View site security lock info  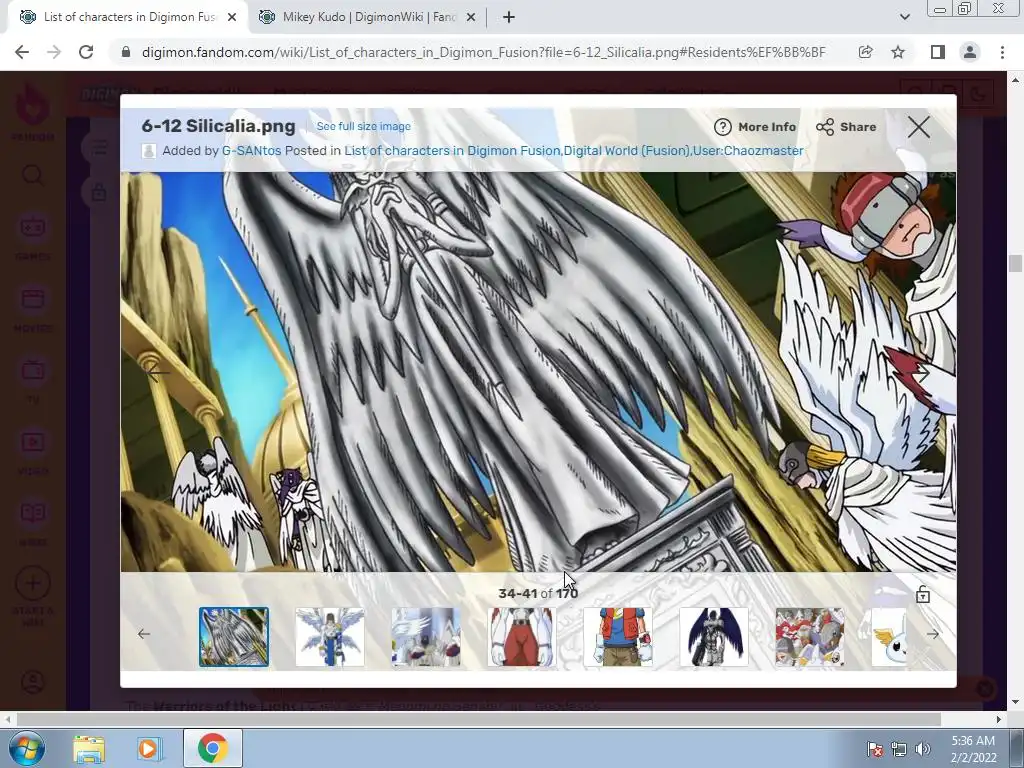pos(126,52)
